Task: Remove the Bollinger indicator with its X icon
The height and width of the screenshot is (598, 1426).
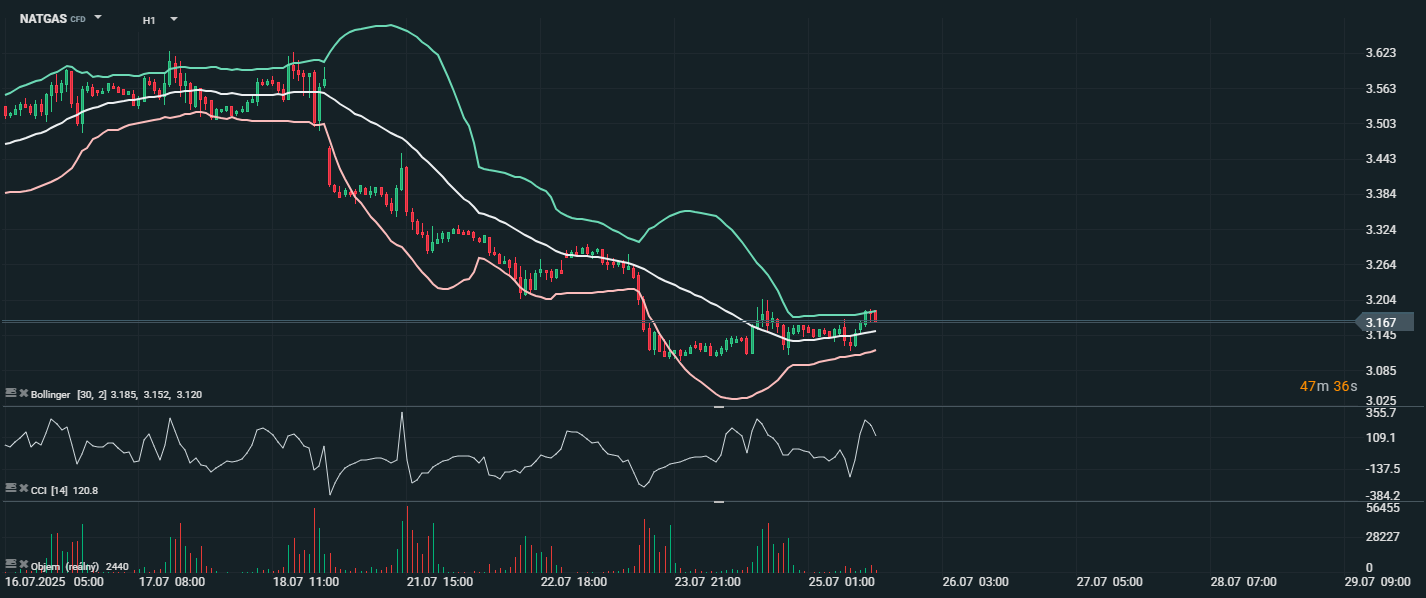Action: click(x=23, y=394)
